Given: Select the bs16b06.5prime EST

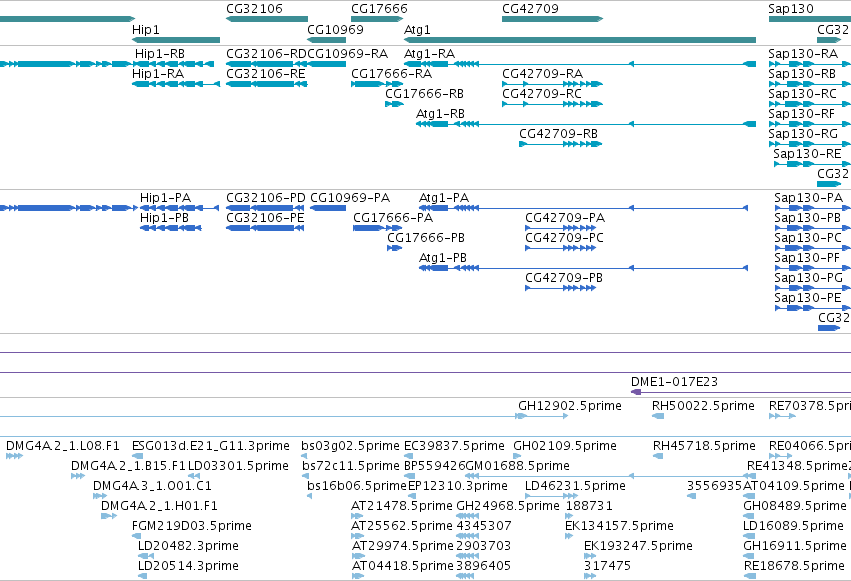Looking at the screenshot, I should (309, 496).
